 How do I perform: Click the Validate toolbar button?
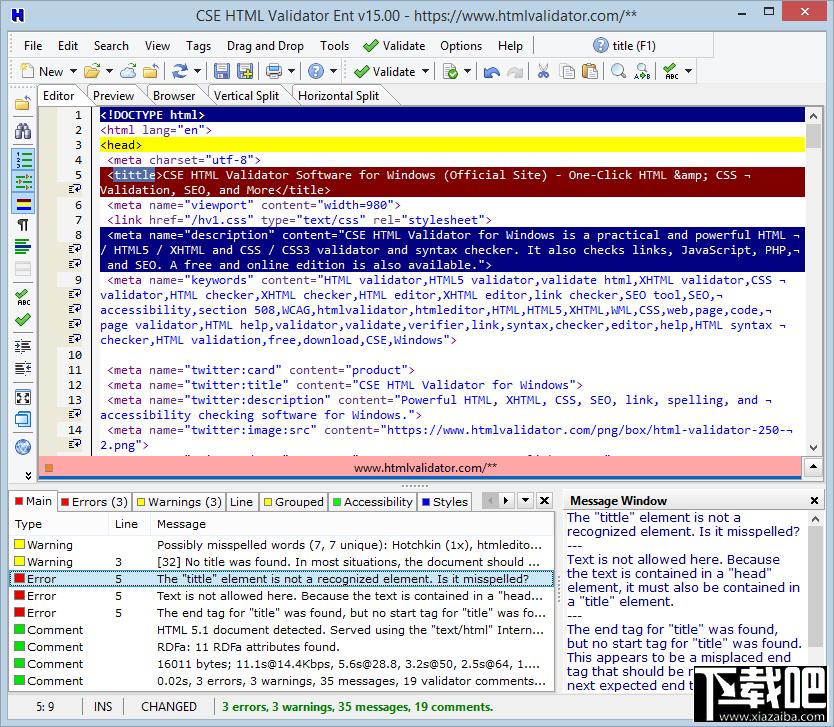pos(385,71)
